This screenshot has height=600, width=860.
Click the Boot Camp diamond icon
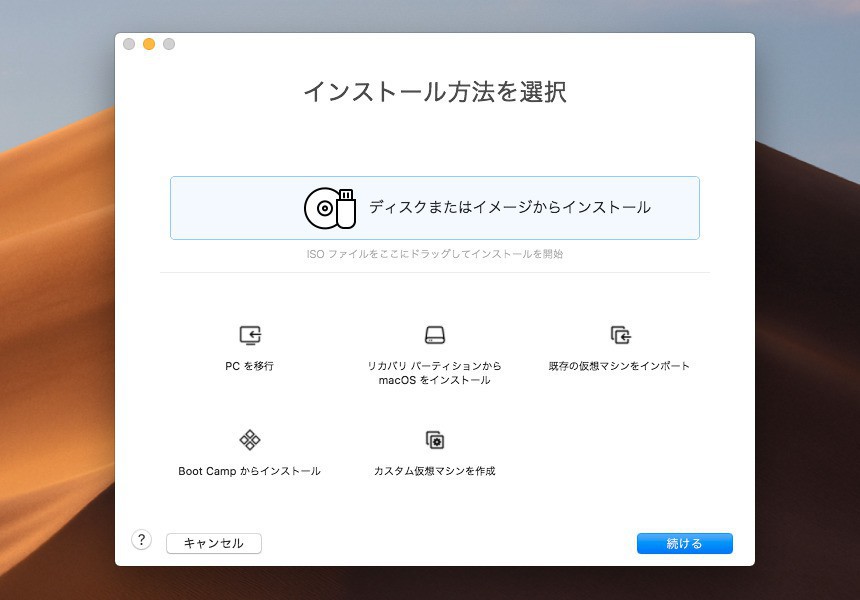click(x=250, y=440)
